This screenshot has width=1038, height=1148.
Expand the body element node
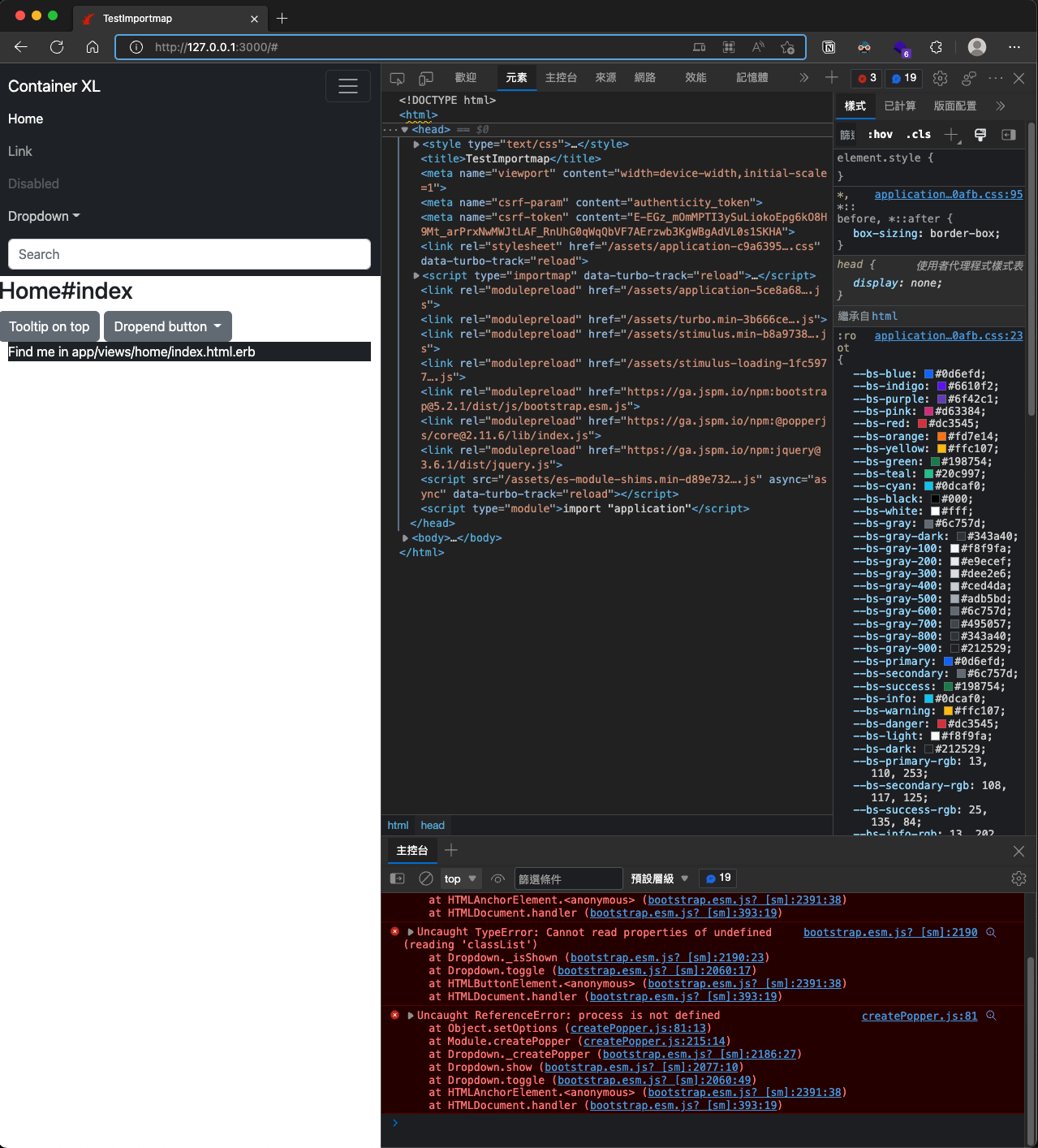point(406,538)
